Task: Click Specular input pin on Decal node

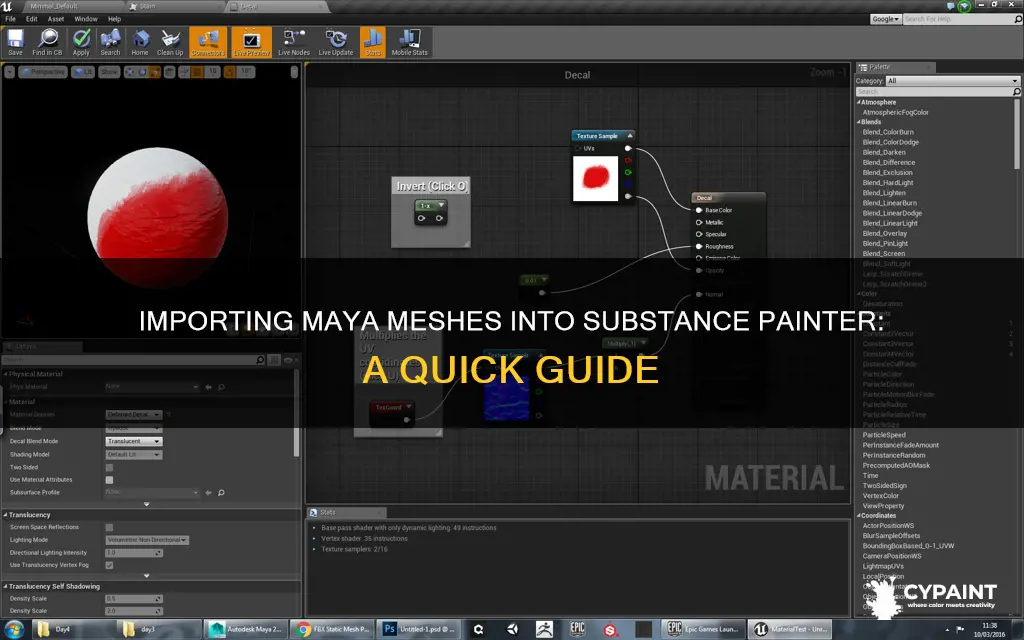Action: pyautogui.click(x=699, y=234)
